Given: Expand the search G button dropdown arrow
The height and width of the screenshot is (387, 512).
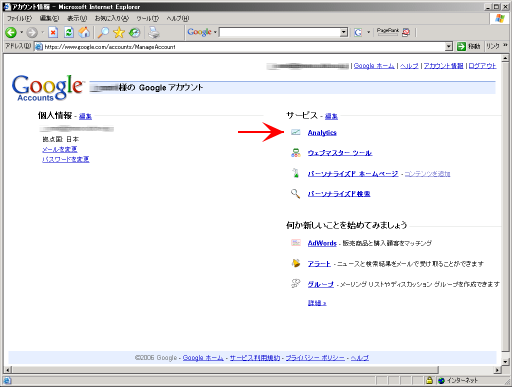Looking at the screenshot, I should 368,32.
